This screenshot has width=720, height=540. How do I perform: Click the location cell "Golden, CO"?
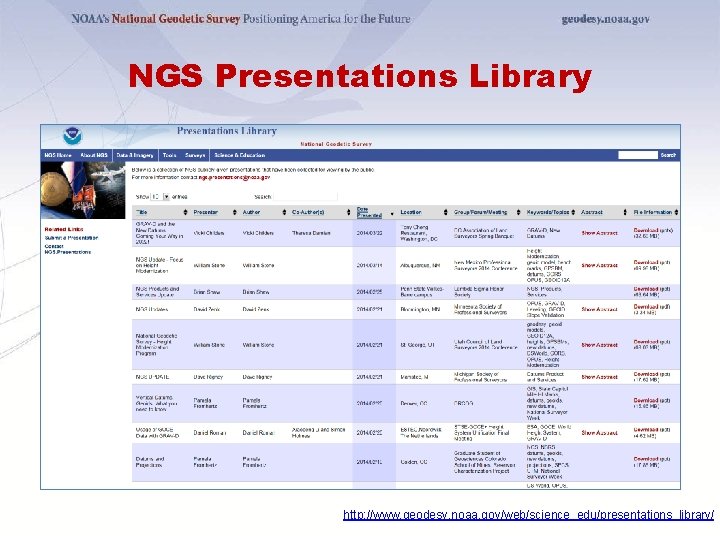[414, 462]
